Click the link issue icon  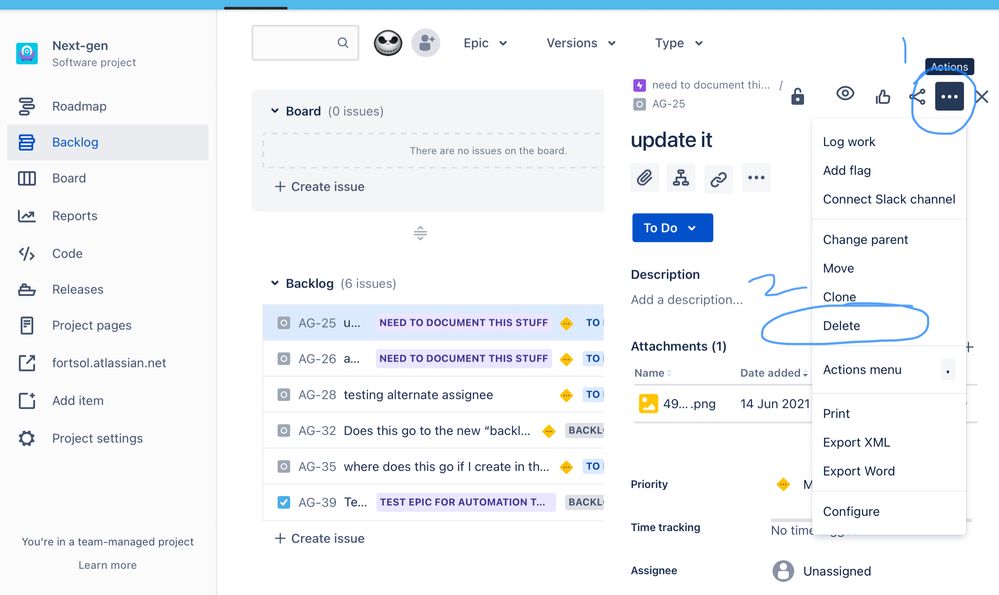pyautogui.click(x=719, y=177)
